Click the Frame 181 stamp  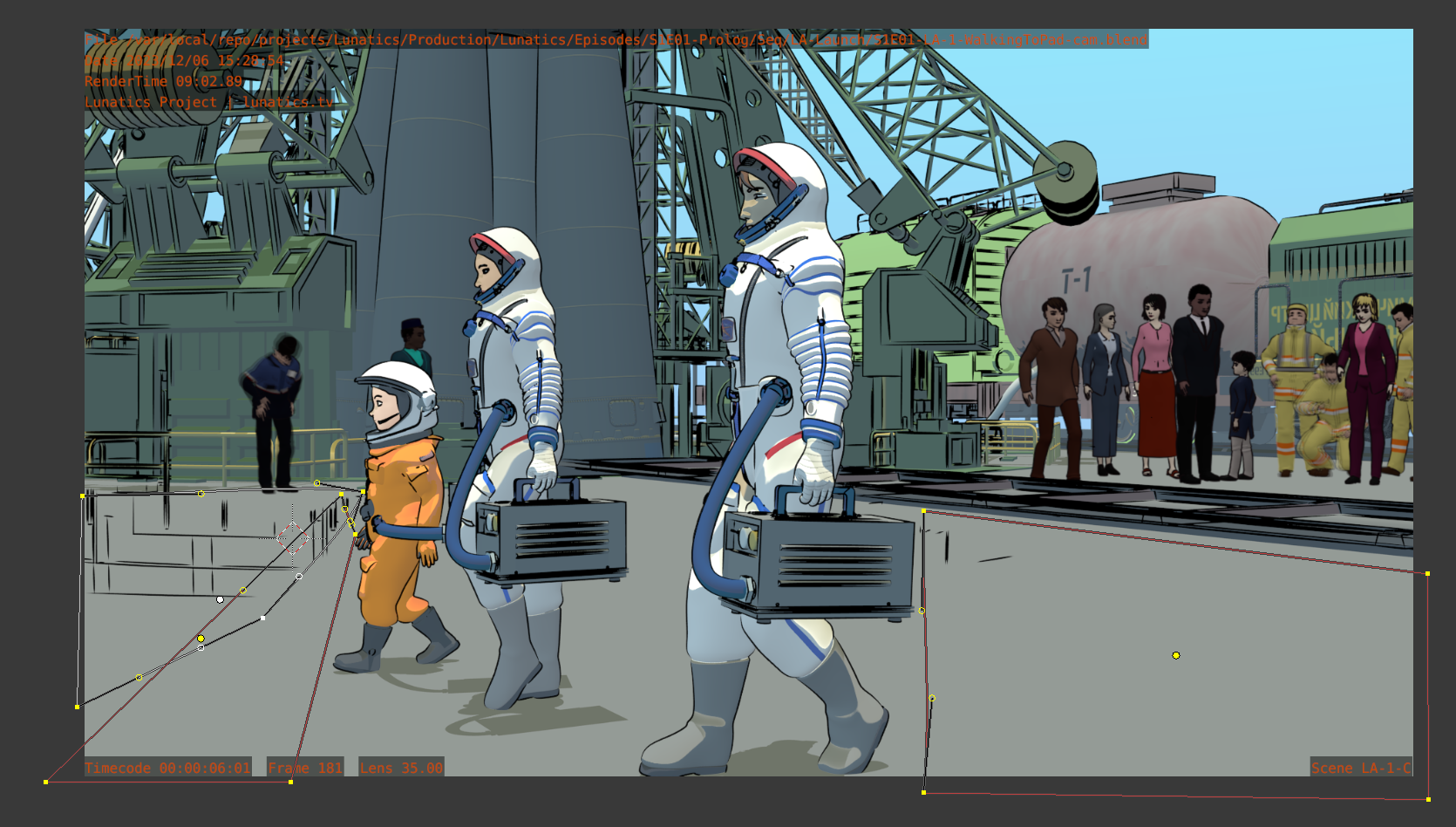pyautogui.click(x=305, y=768)
